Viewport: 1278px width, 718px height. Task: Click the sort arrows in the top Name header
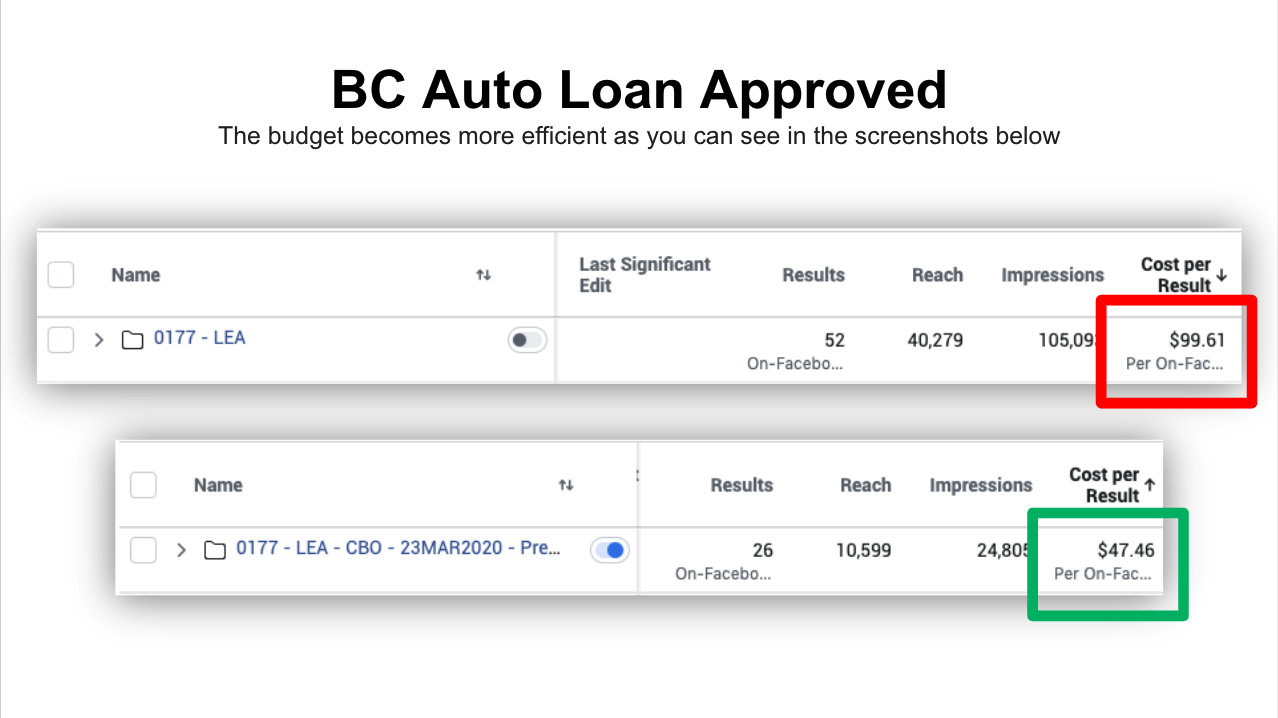(483, 275)
